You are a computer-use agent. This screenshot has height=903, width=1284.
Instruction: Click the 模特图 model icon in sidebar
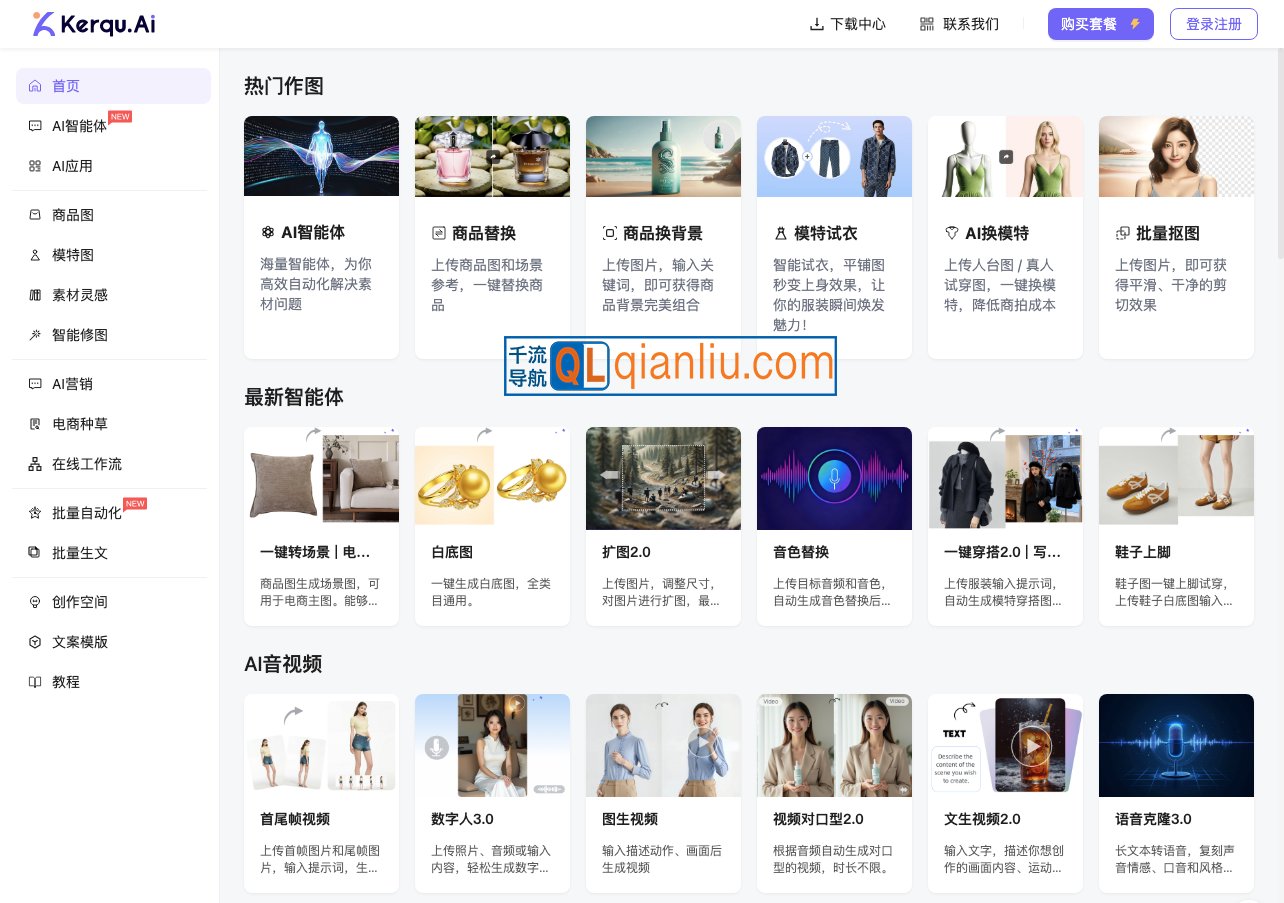35,255
